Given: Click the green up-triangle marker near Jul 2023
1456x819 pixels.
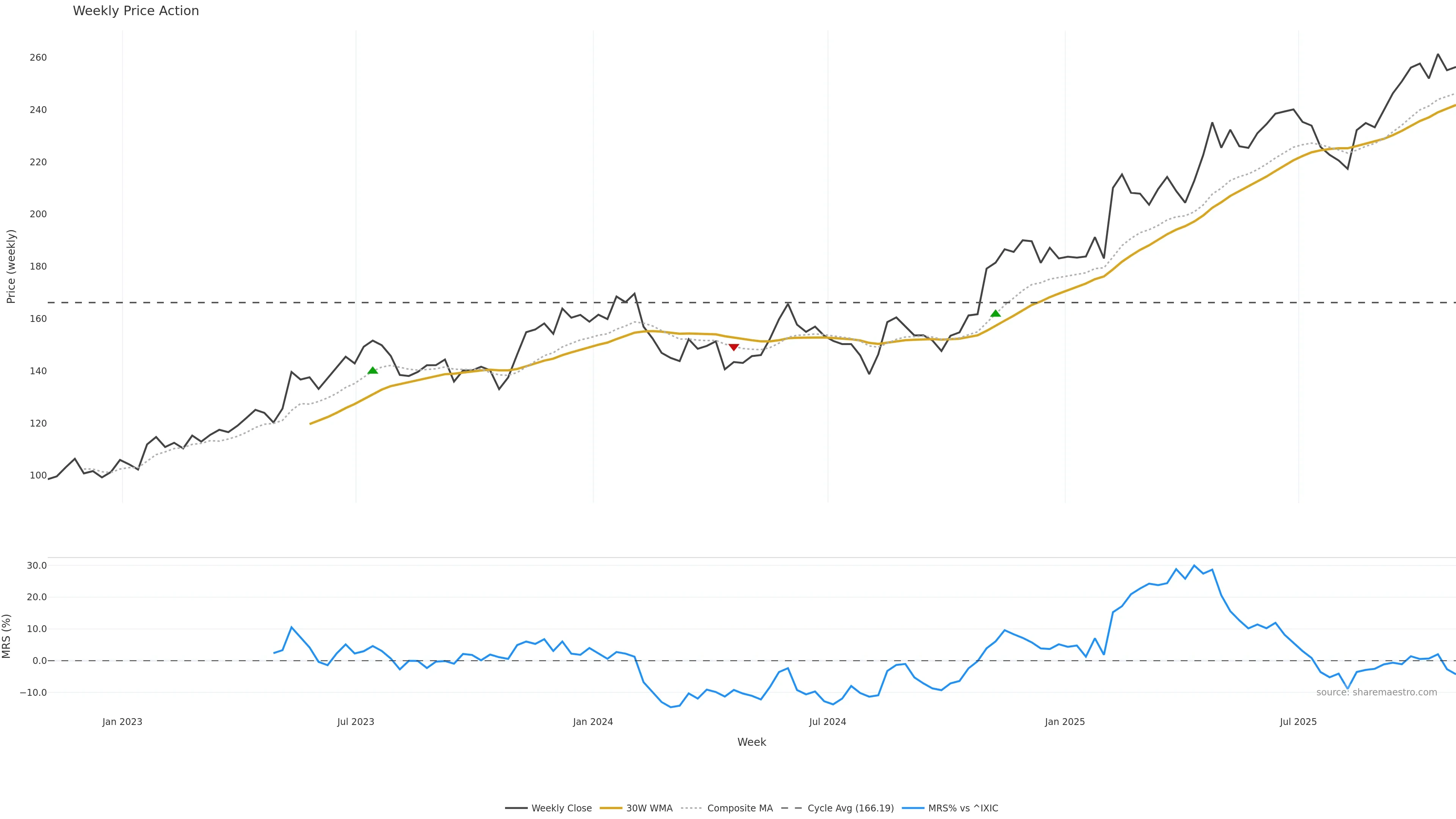Looking at the screenshot, I should click(372, 370).
